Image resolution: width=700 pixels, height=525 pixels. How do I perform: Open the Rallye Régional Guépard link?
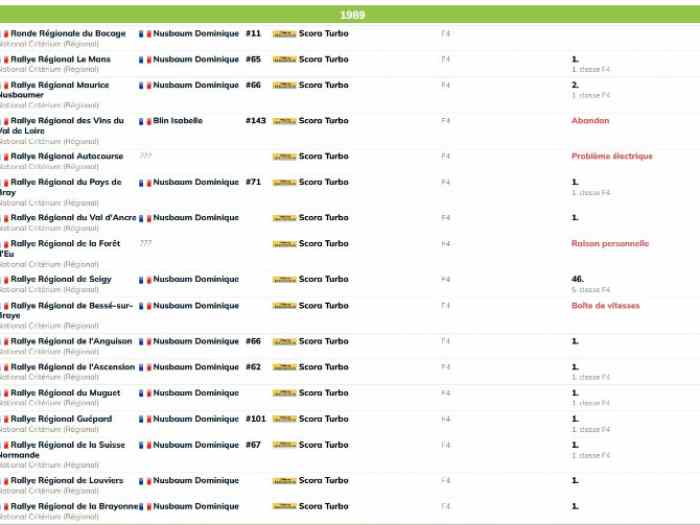(x=61, y=419)
